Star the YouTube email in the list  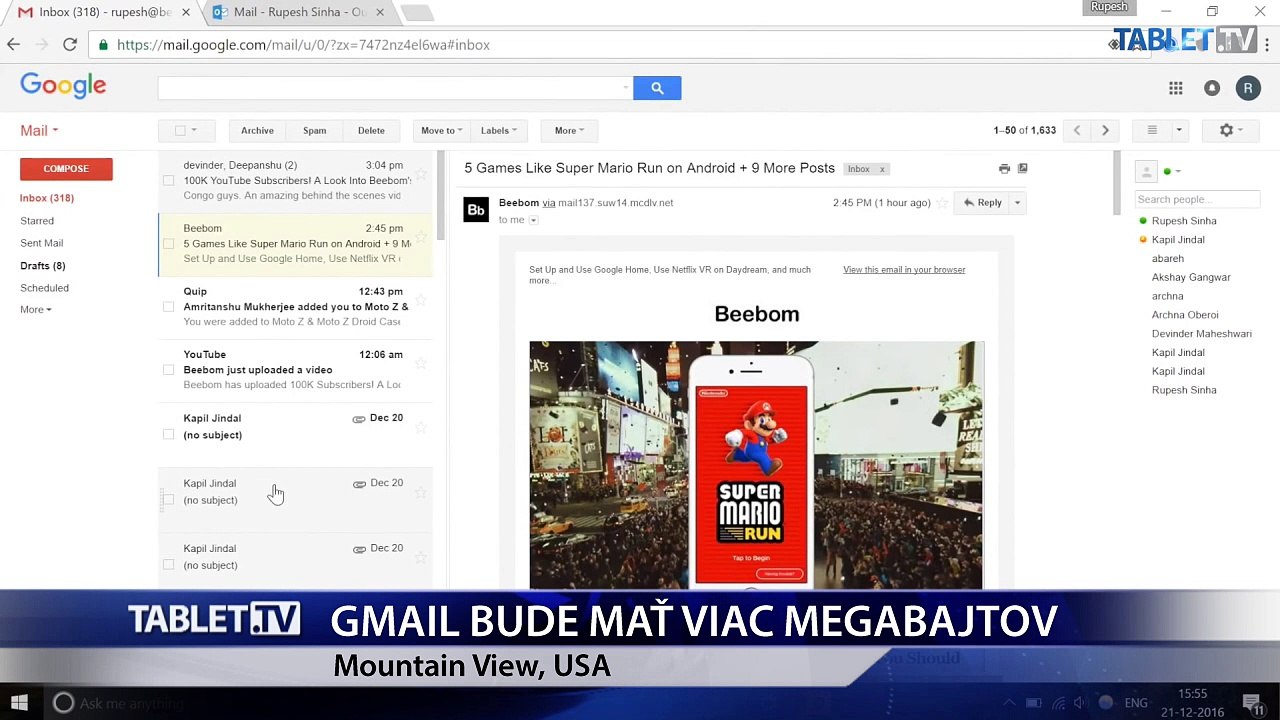point(421,363)
